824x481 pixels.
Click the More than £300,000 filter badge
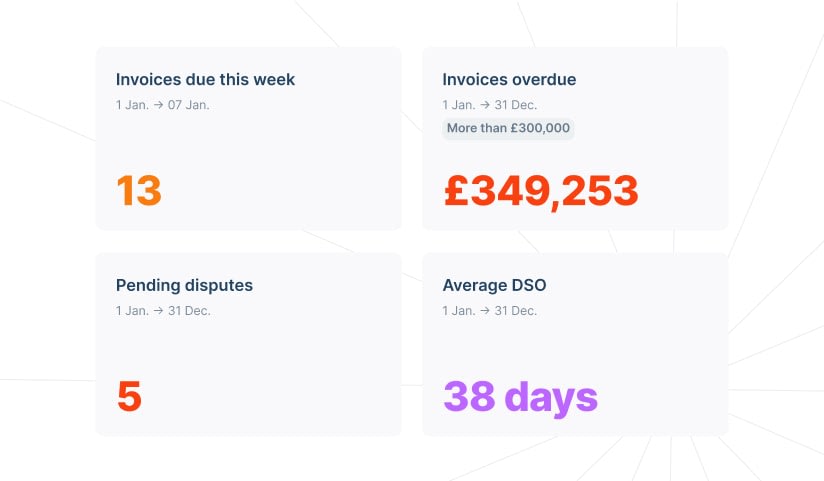click(x=508, y=128)
